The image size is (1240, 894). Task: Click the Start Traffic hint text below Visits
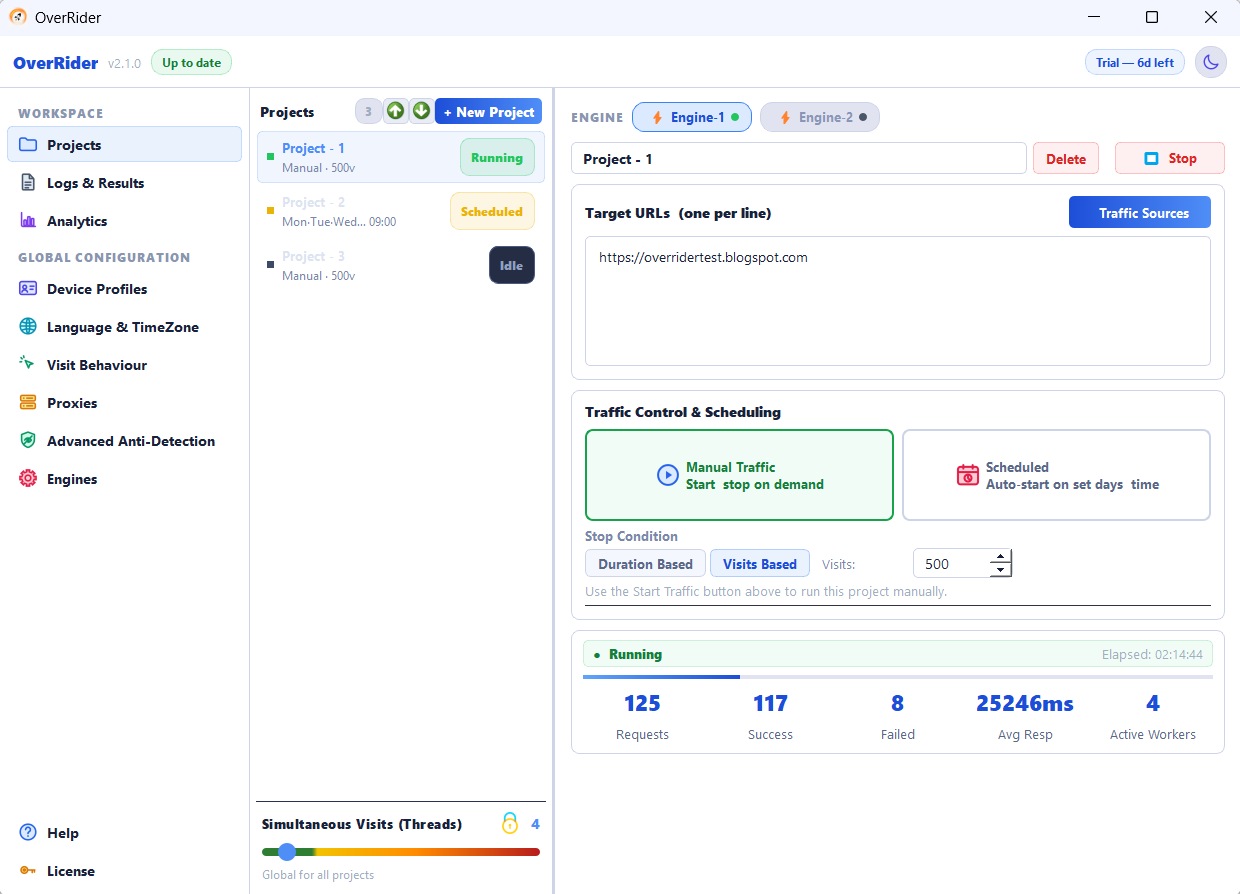[766, 591]
